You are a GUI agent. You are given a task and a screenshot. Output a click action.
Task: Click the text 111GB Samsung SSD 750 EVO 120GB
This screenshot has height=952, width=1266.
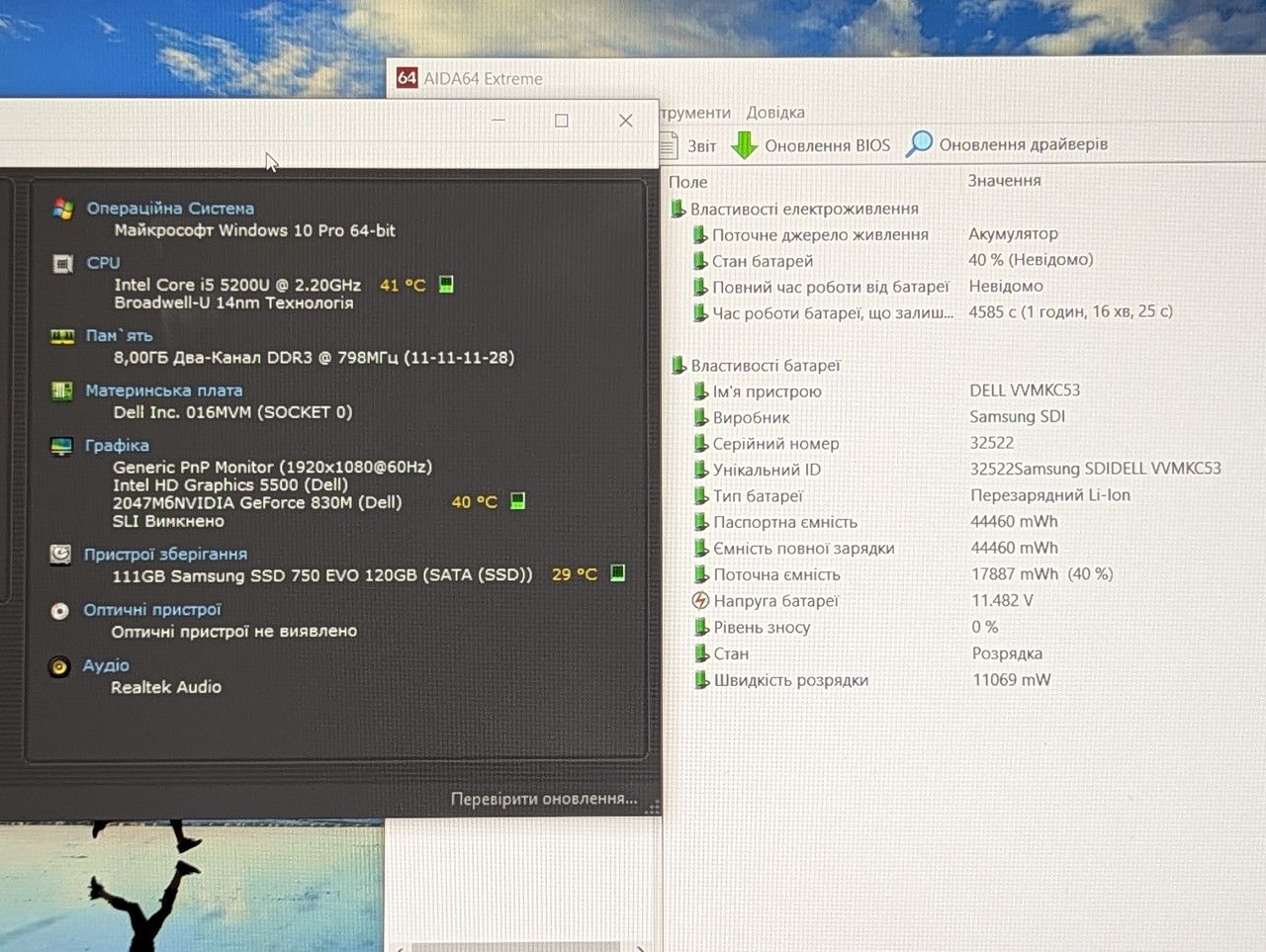tap(264, 575)
